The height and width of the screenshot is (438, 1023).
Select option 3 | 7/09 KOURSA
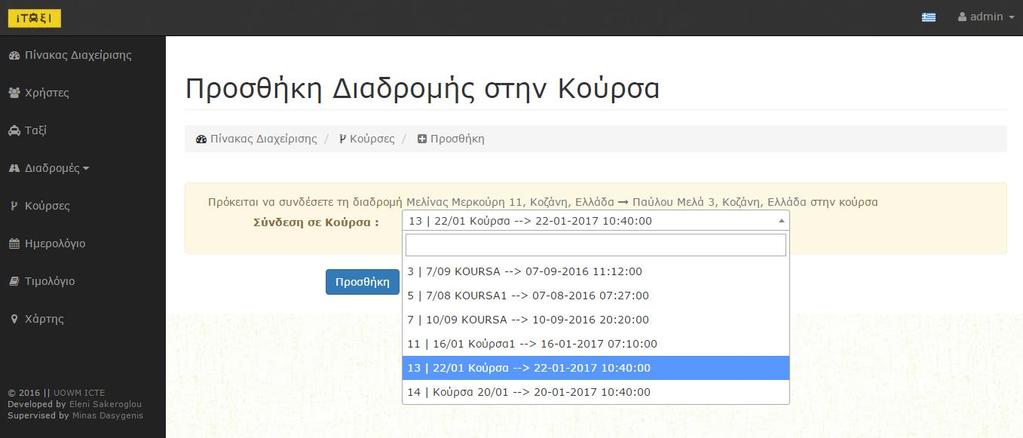click(x=596, y=272)
